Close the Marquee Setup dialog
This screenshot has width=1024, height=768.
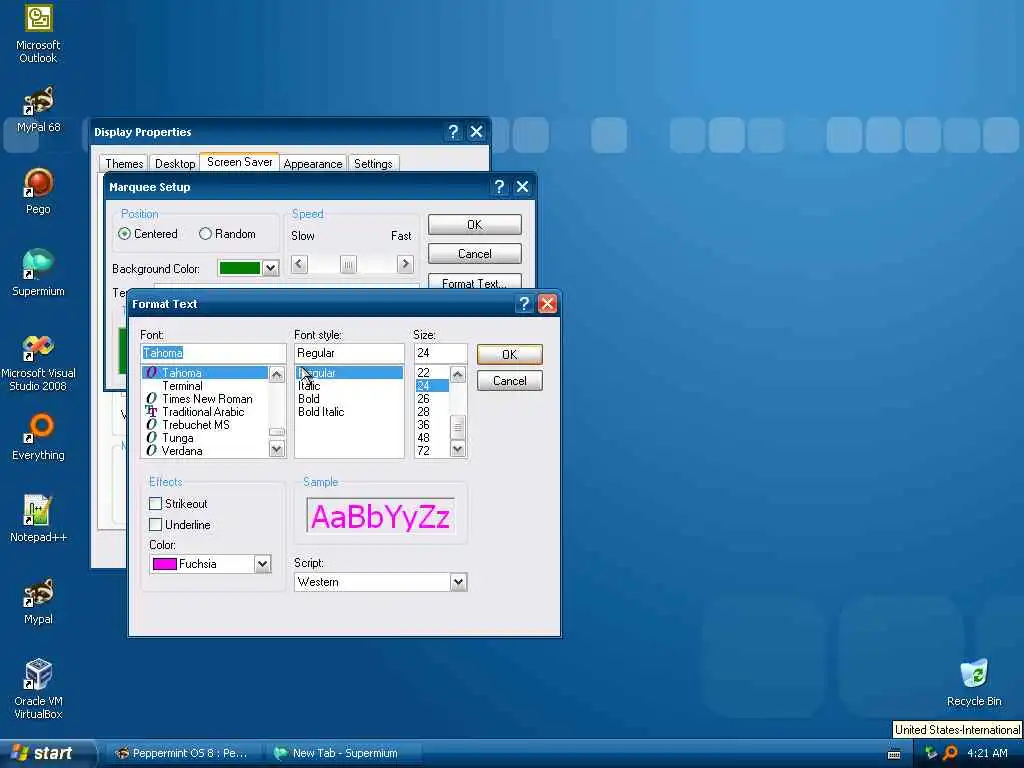coord(522,187)
